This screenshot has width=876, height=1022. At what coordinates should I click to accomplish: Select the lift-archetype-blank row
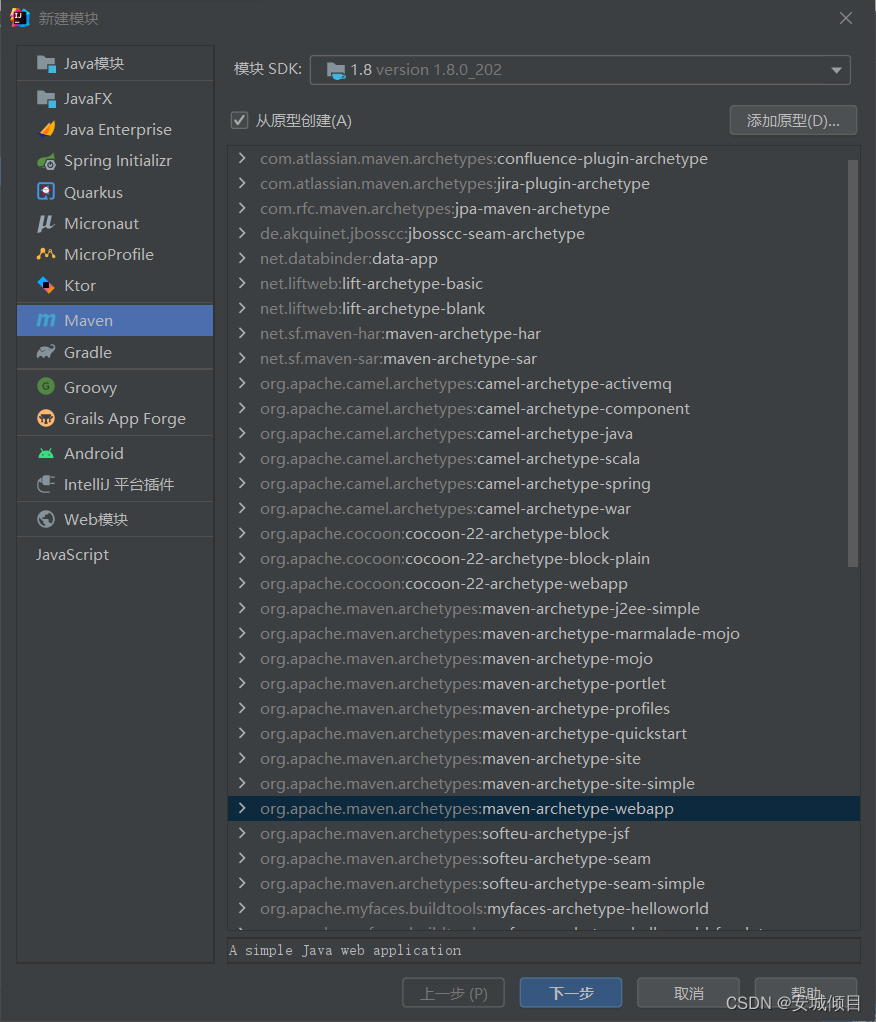point(544,308)
